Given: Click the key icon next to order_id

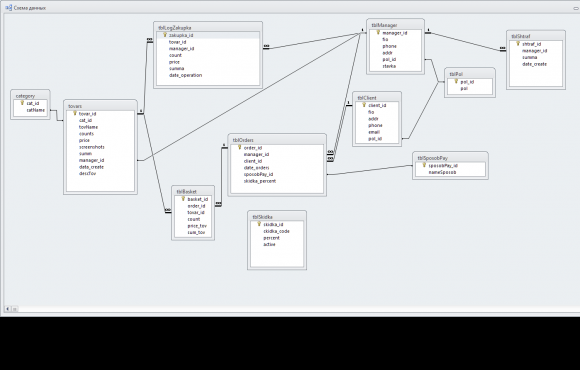Looking at the screenshot, I should [x=239, y=148].
